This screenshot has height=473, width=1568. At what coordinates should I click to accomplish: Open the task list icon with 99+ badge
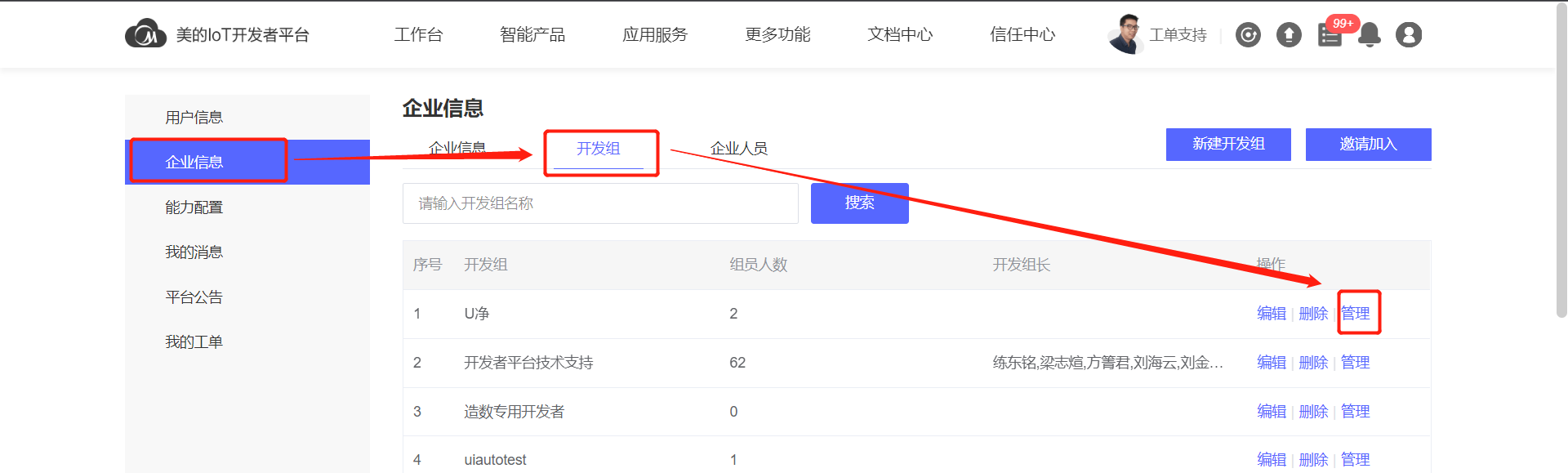(x=1330, y=35)
